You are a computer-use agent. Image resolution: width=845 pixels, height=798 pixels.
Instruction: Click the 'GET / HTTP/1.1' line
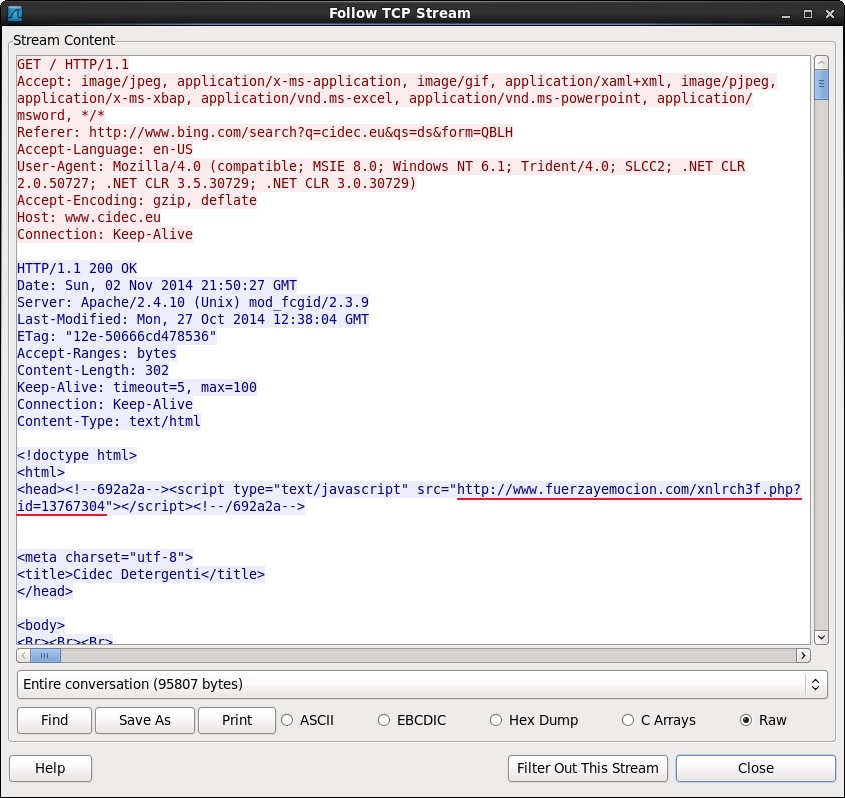(x=73, y=65)
